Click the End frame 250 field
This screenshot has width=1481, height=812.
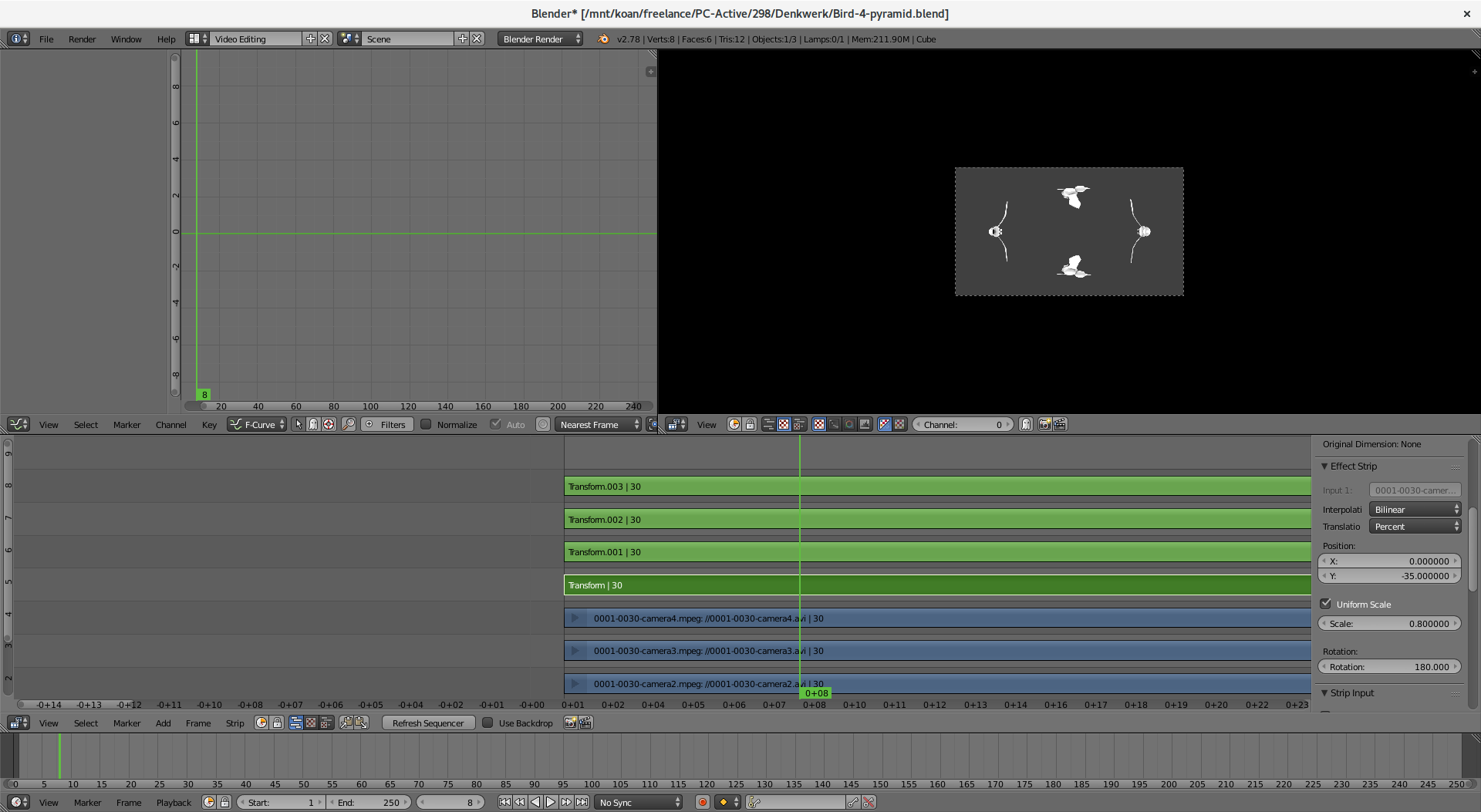(x=369, y=802)
